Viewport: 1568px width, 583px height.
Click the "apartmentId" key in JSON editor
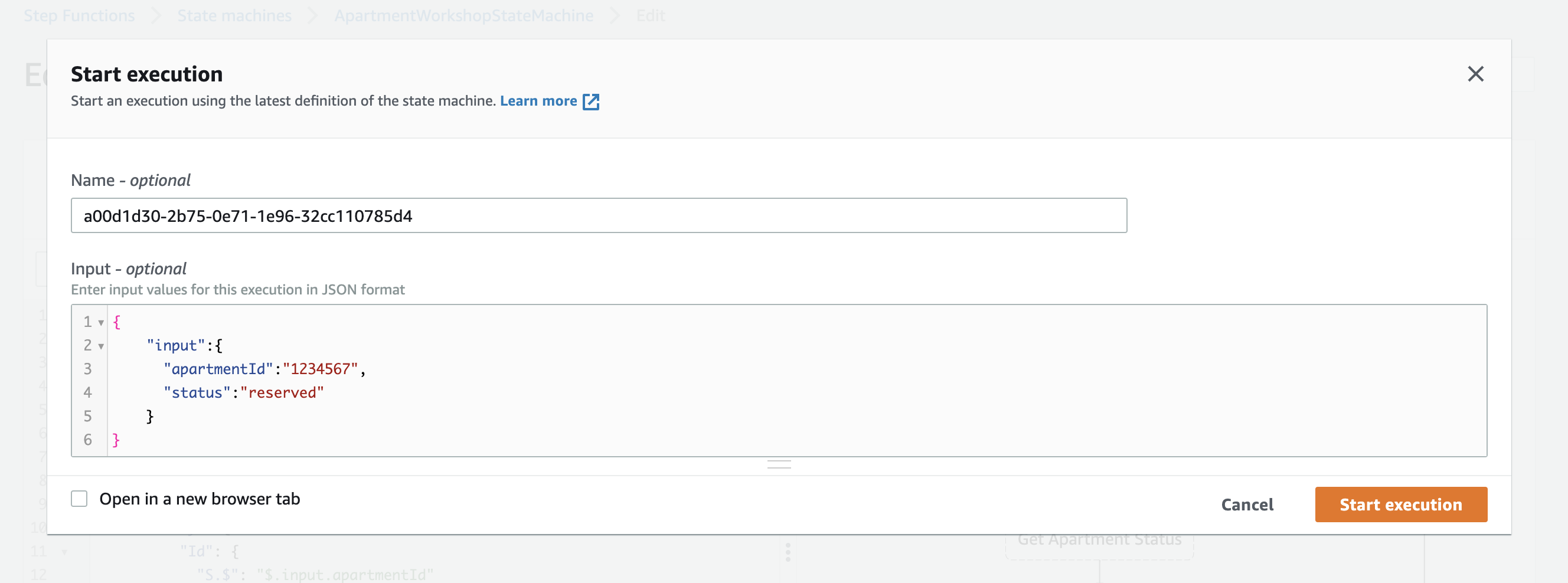[x=218, y=369]
